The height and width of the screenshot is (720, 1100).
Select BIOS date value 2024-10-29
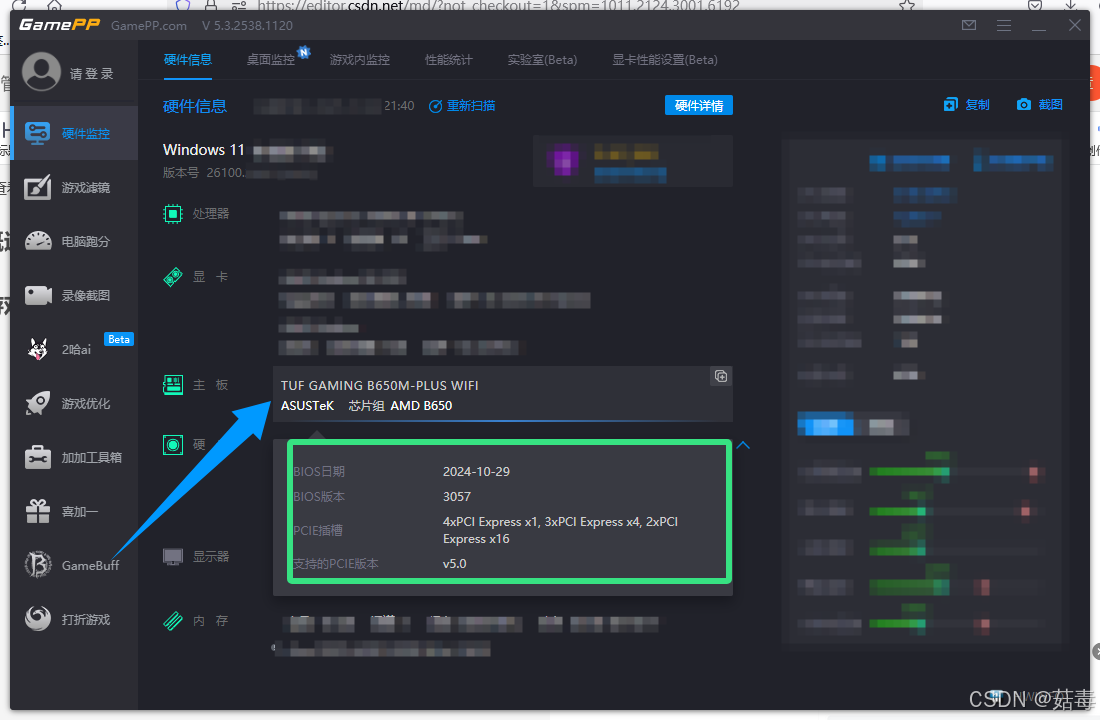coord(476,472)
